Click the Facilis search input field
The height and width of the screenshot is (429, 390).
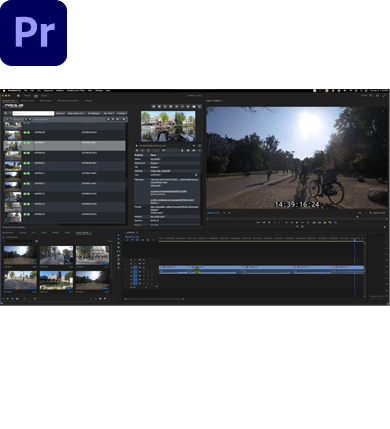(x=33, y=113)
